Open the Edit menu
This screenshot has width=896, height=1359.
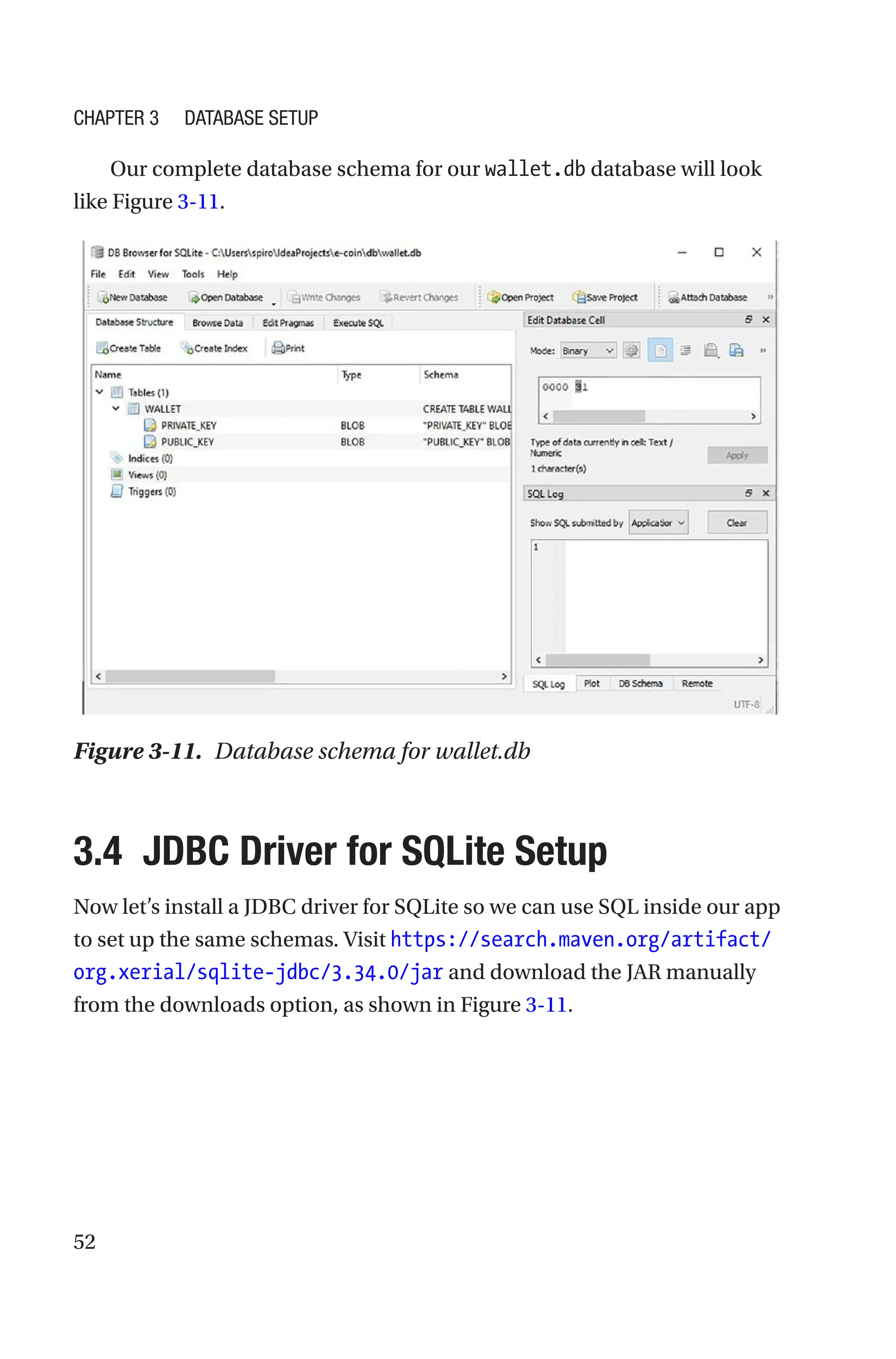coord(126,274)
